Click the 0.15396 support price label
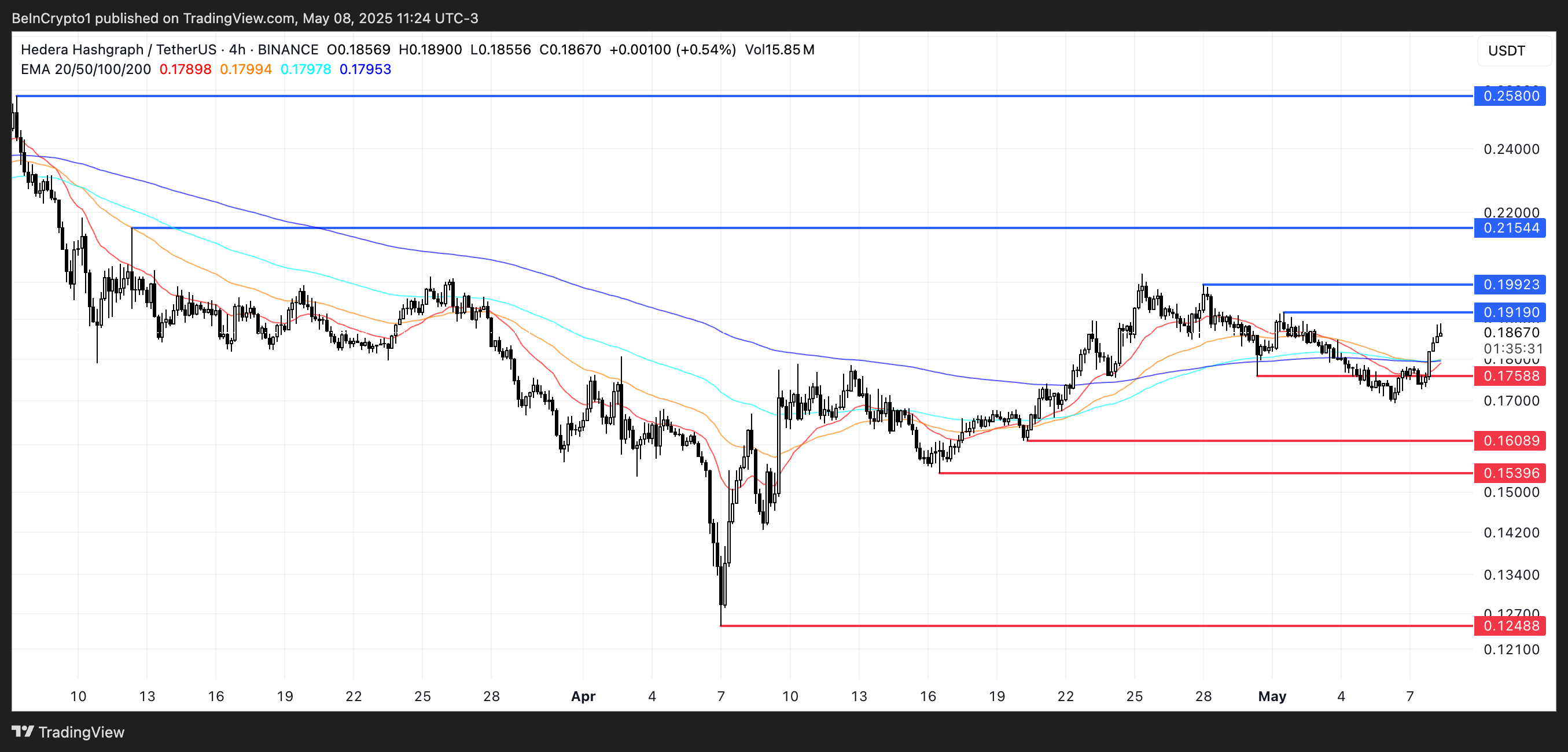The image size is (1568, 752). 1510,473
